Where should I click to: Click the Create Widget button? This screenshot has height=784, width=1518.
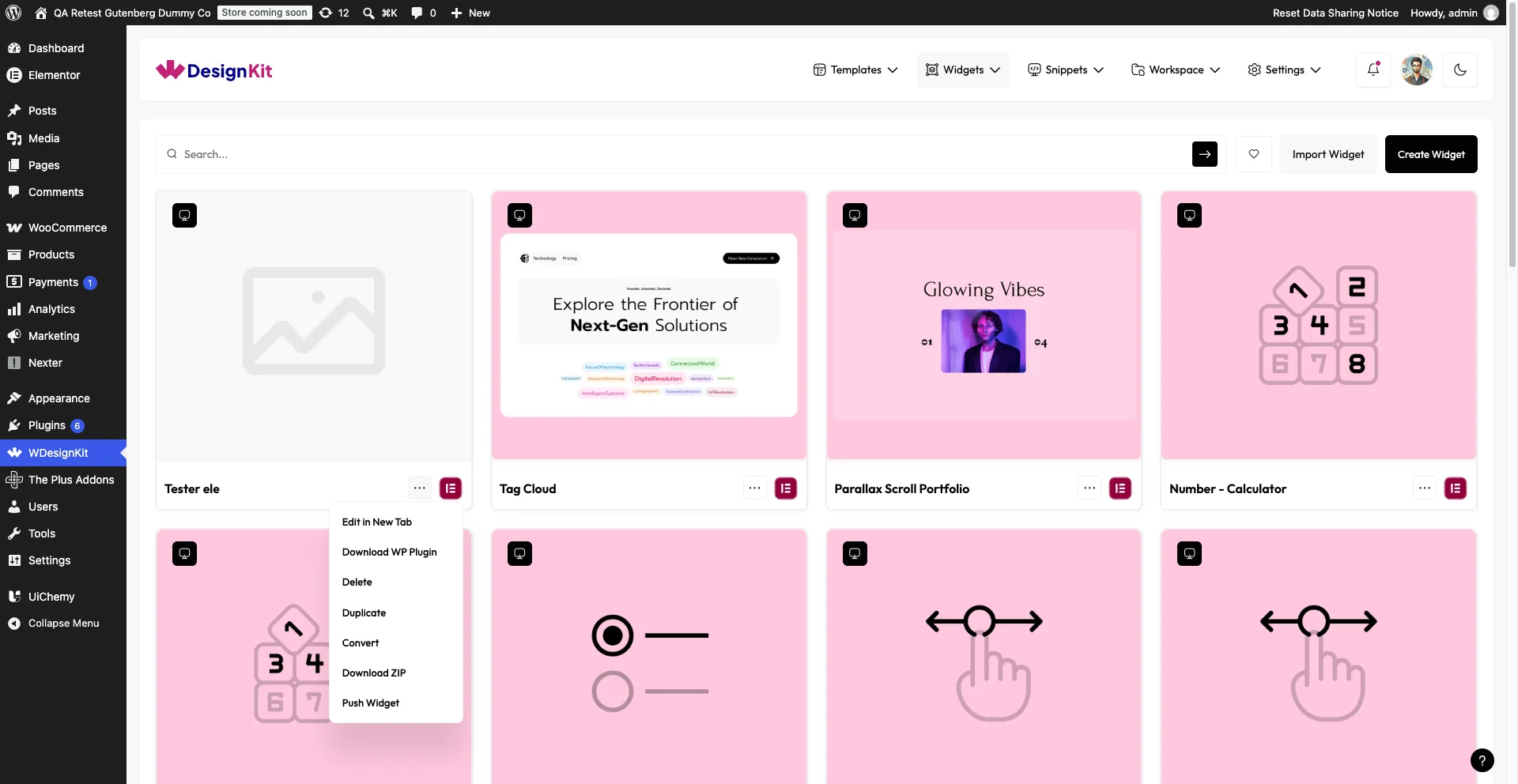click(x=1431, y=154)
